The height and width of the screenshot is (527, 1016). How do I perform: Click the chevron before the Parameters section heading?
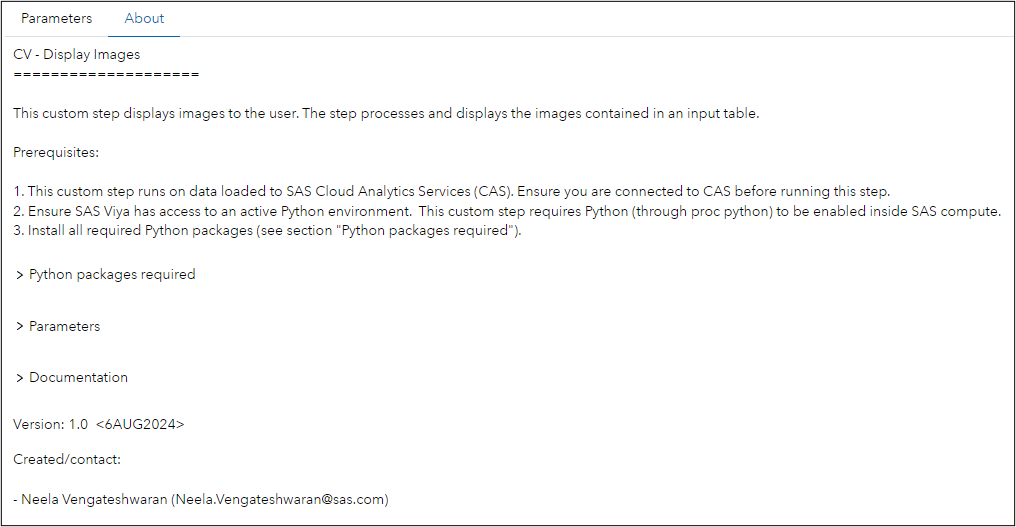pos(19,327)
